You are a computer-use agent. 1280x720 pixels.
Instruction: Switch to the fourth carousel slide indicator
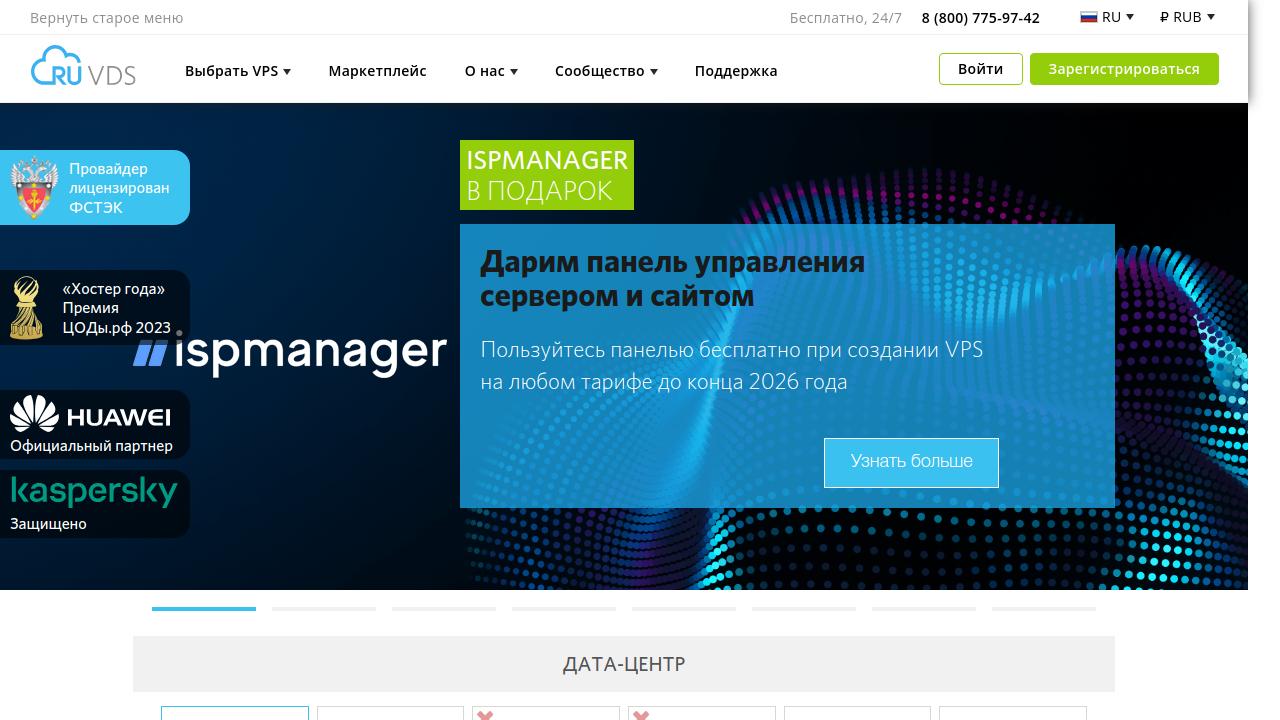[564, 608]
